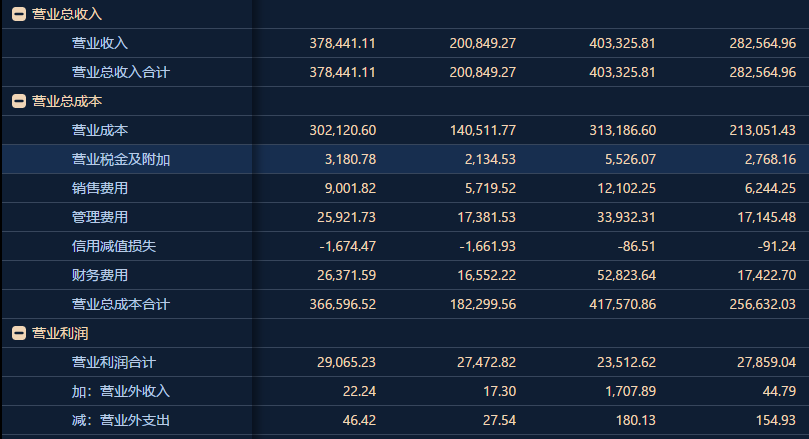The width and height of the screenshot is (809, 439).
Task: Collapse the 营业利润 section
Action: pyautogui.click(x=19, y=333)
